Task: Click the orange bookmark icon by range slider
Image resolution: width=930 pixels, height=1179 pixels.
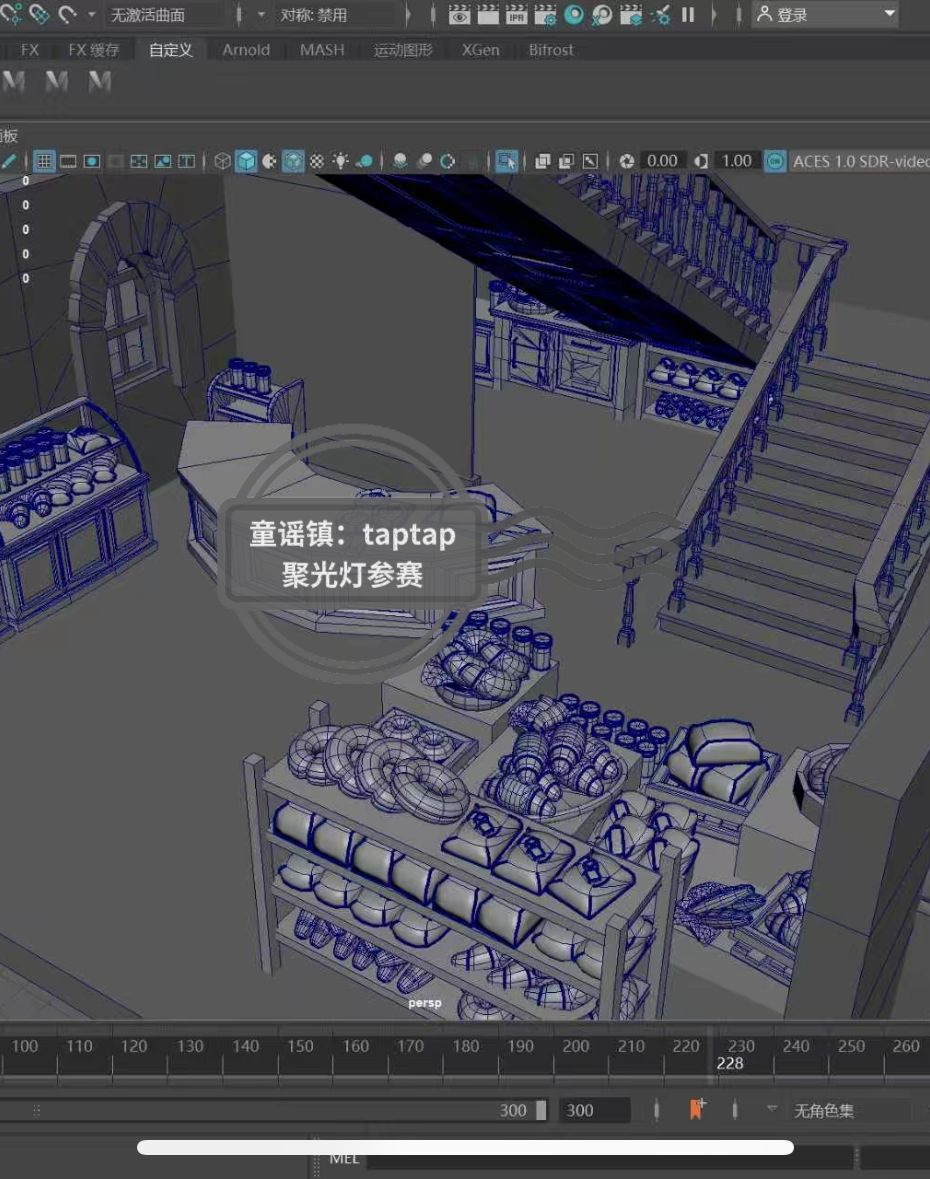Action: (697, 1109)
